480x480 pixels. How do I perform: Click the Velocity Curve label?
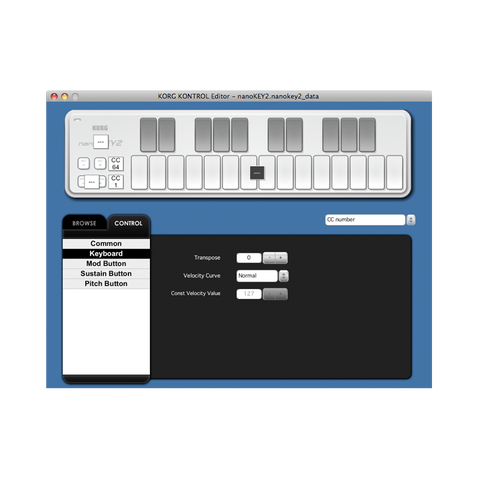(202, 276)
